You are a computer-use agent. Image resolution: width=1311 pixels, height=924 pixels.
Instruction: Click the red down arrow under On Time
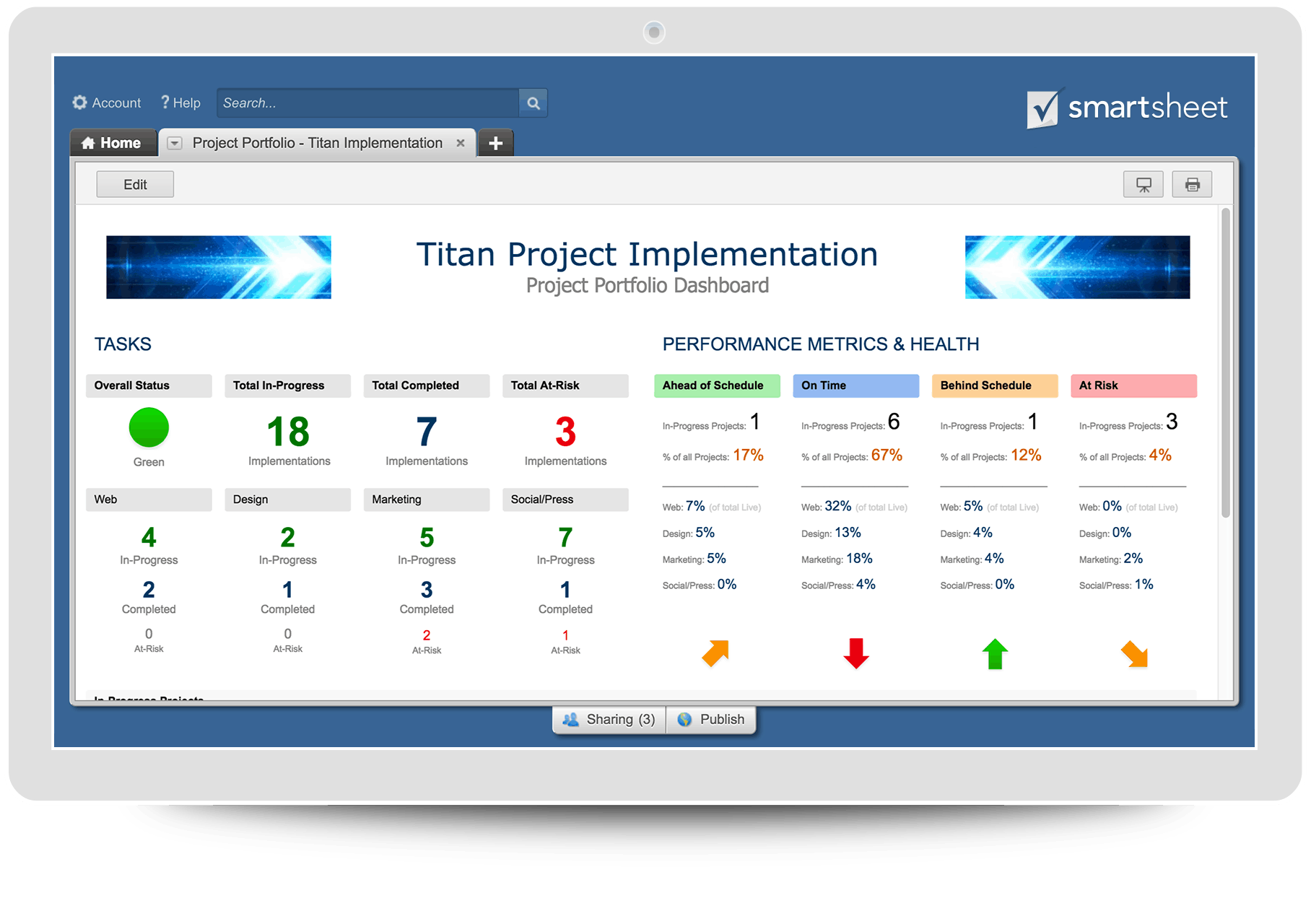pos(856,653)
